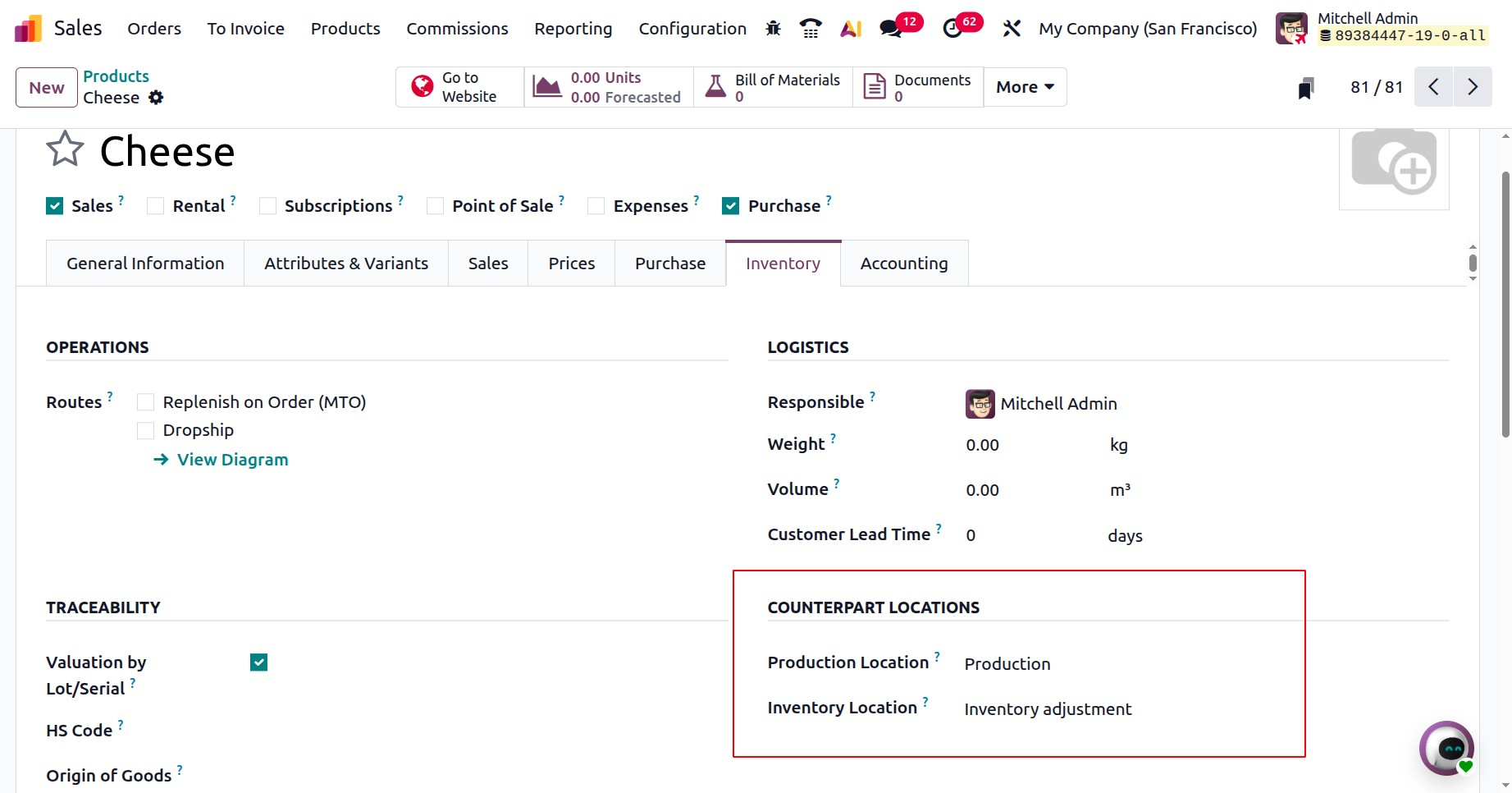Open the conversations chat icon with 12 badge
1512x793 pixels.
[x=891, y=29]
